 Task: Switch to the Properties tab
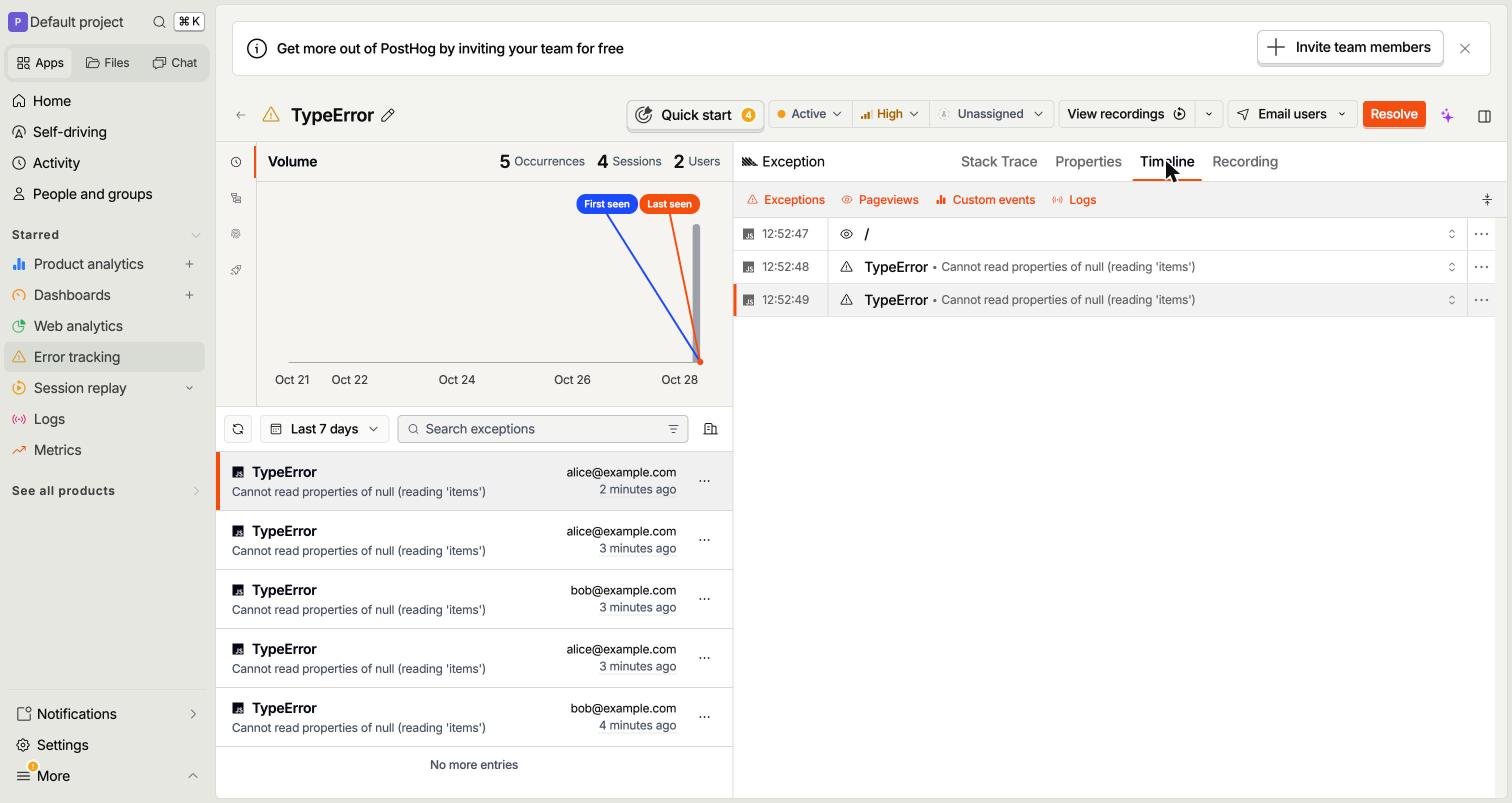(x=1088, y=162)
